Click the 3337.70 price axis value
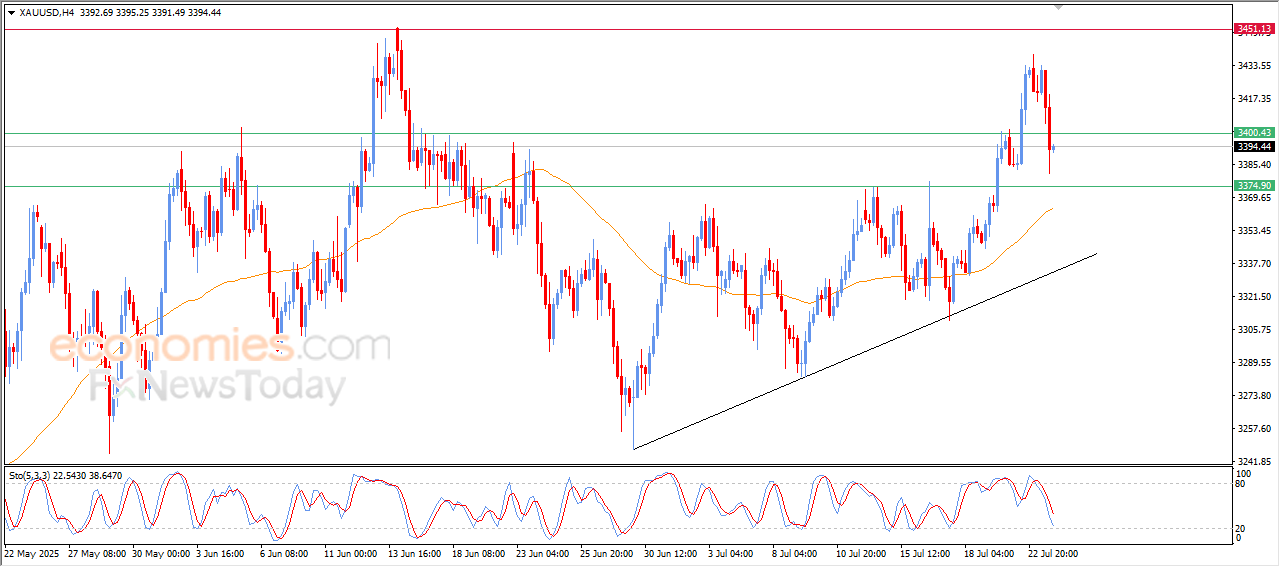 [x=1254, y=264]
